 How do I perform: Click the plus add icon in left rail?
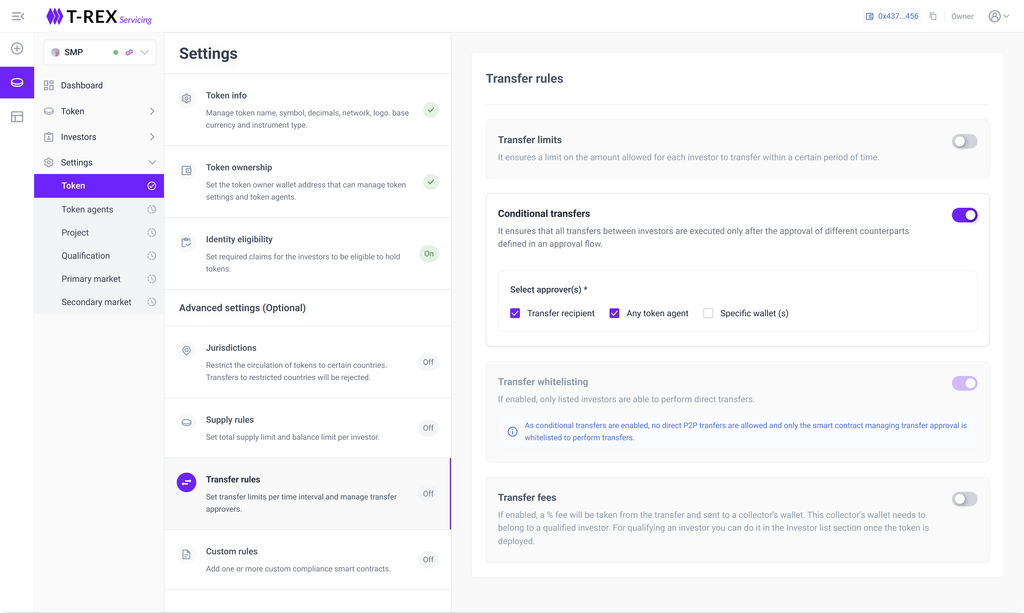(x=17, y=48)
